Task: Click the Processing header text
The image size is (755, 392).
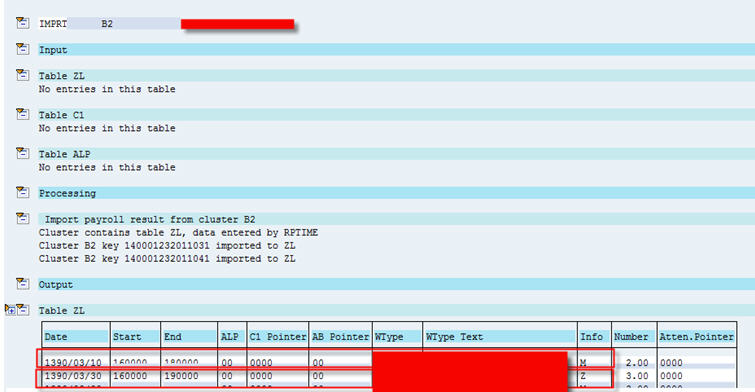Action: pyautogui.click(x=67, y=193)
